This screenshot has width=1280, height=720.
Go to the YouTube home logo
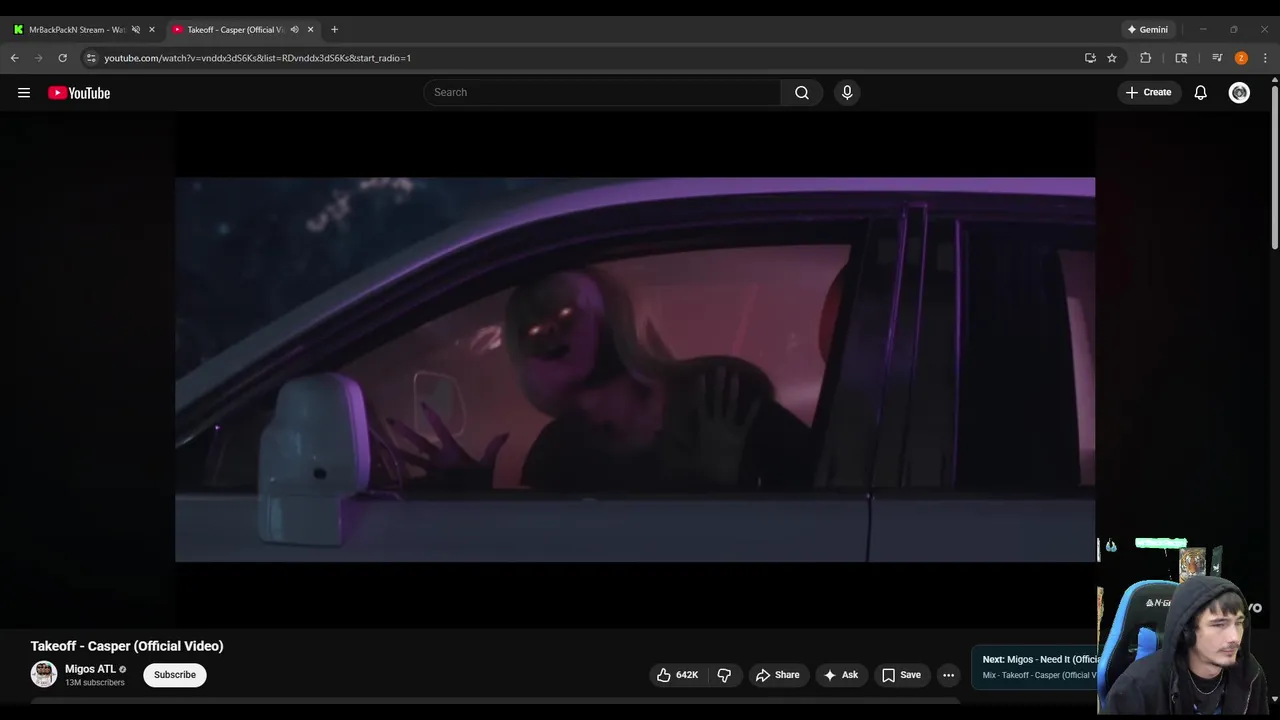point(79,93)
